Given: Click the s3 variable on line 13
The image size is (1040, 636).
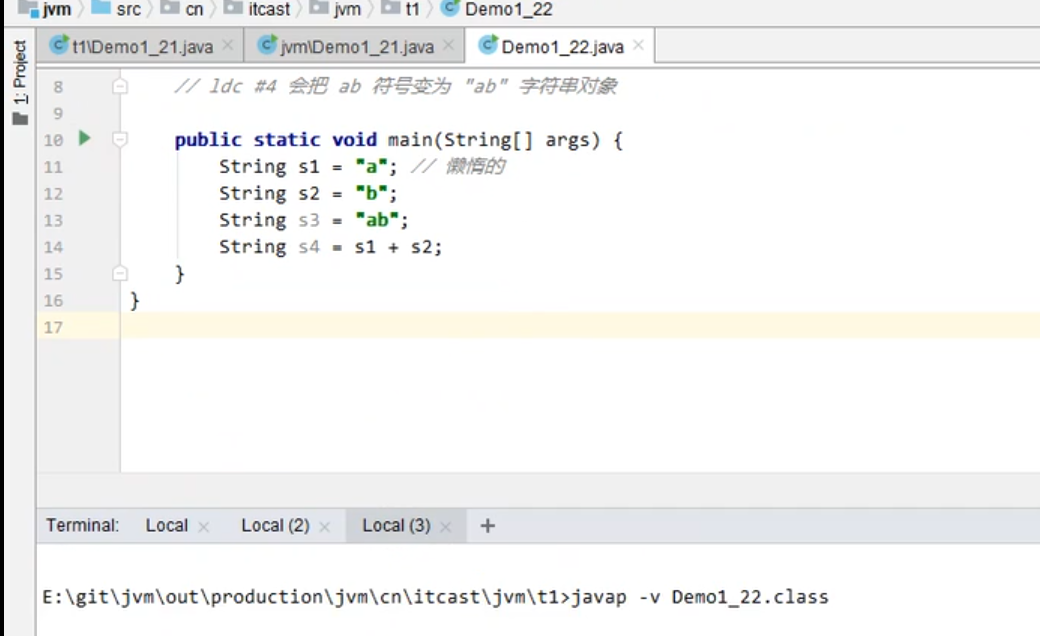Looking at the screenshot, I should click(x=308, y=220).
